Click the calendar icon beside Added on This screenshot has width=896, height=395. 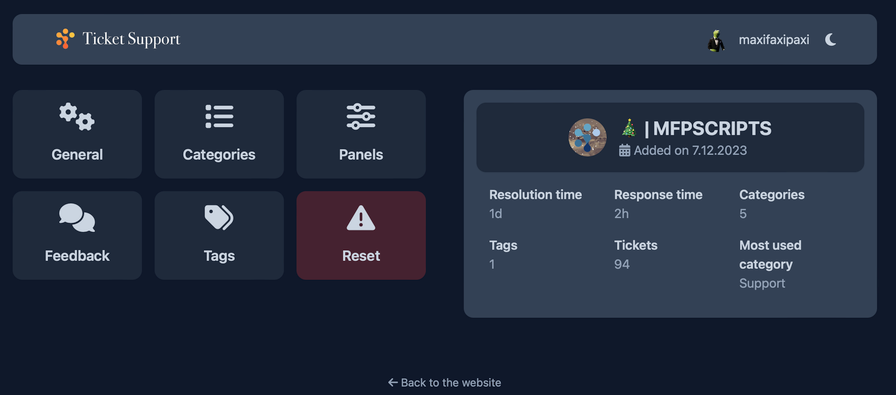click(x=625, y=150)
